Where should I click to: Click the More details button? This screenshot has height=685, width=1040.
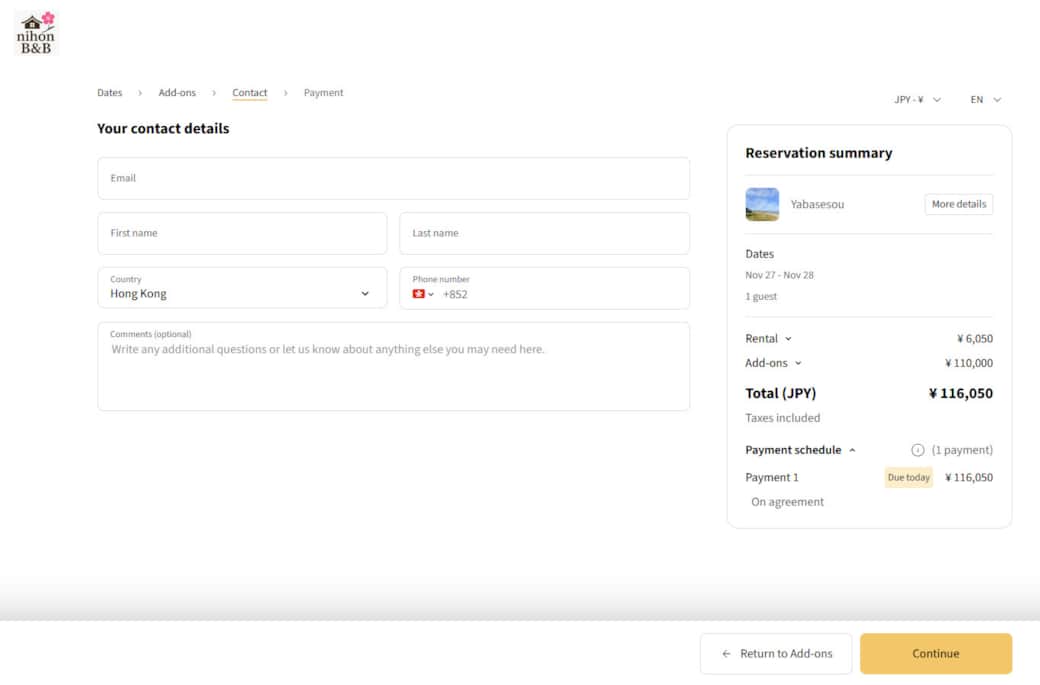pos(958,204)
